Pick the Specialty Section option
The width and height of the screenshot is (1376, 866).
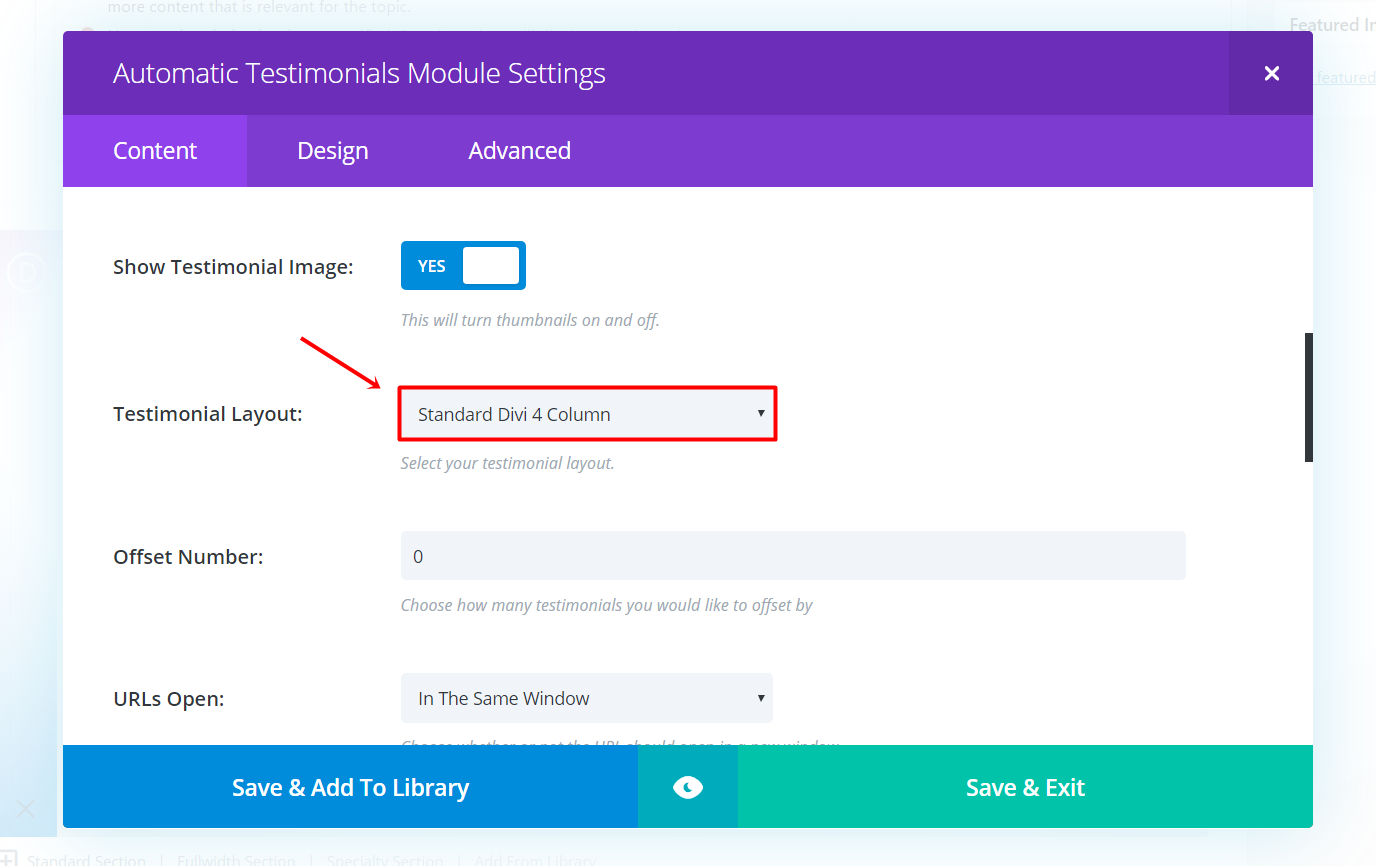click(x=384, y=860)
